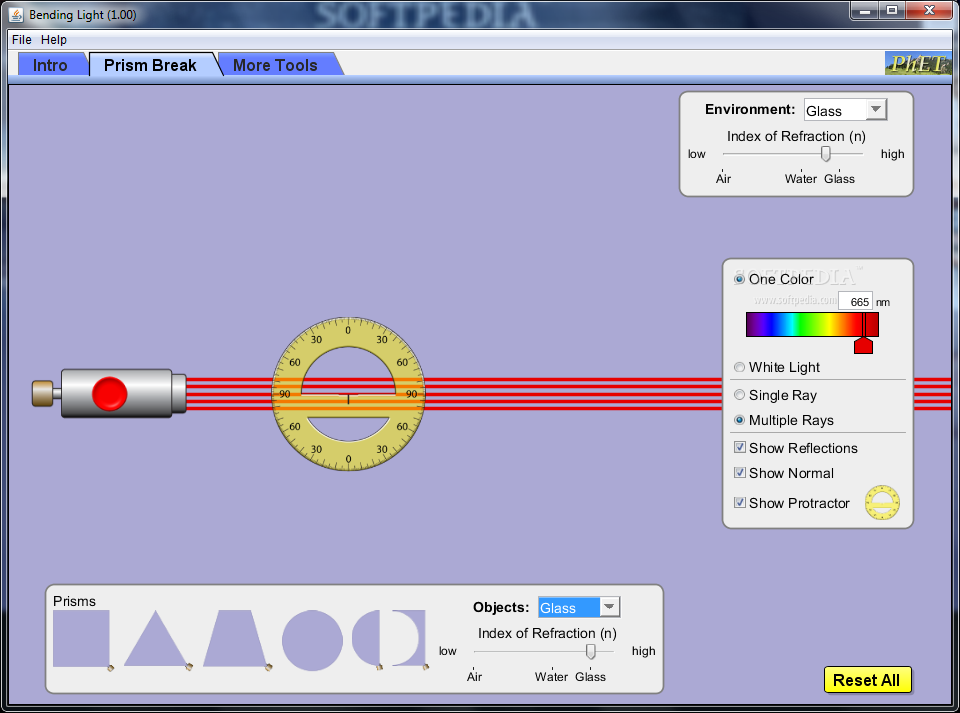Toggle the Show Normal checkbox
The height and width of the screenshot is (713, 960).
[x=740, y=472]
